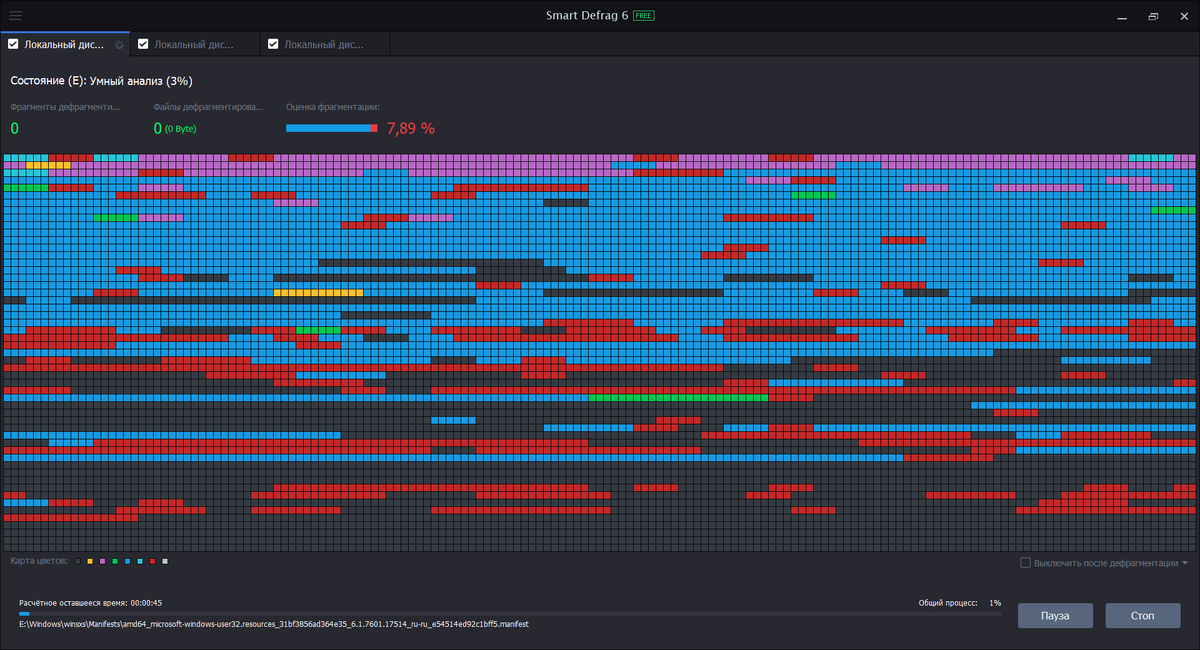1200x650 pixels.
Task: Click the overall progress bar above the file path
Action: point(510,614)
